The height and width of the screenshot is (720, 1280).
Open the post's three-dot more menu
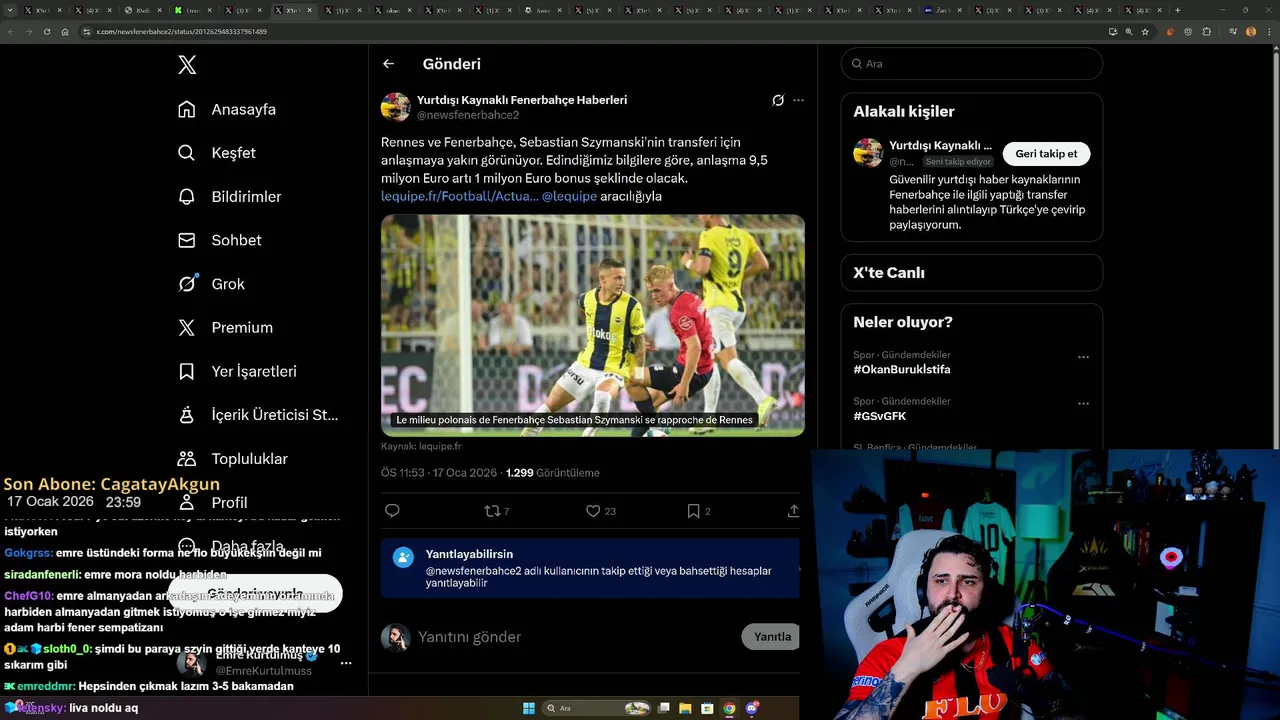(798, 100)
